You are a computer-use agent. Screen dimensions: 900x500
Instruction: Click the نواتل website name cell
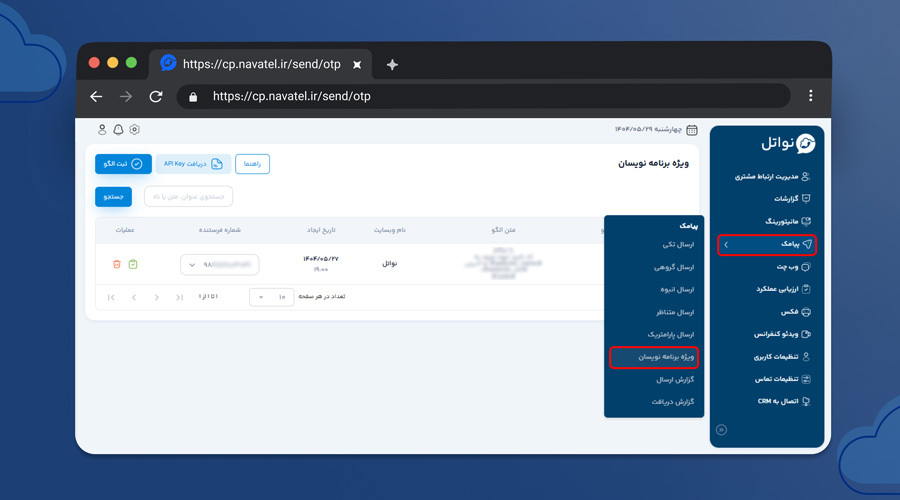390,264
